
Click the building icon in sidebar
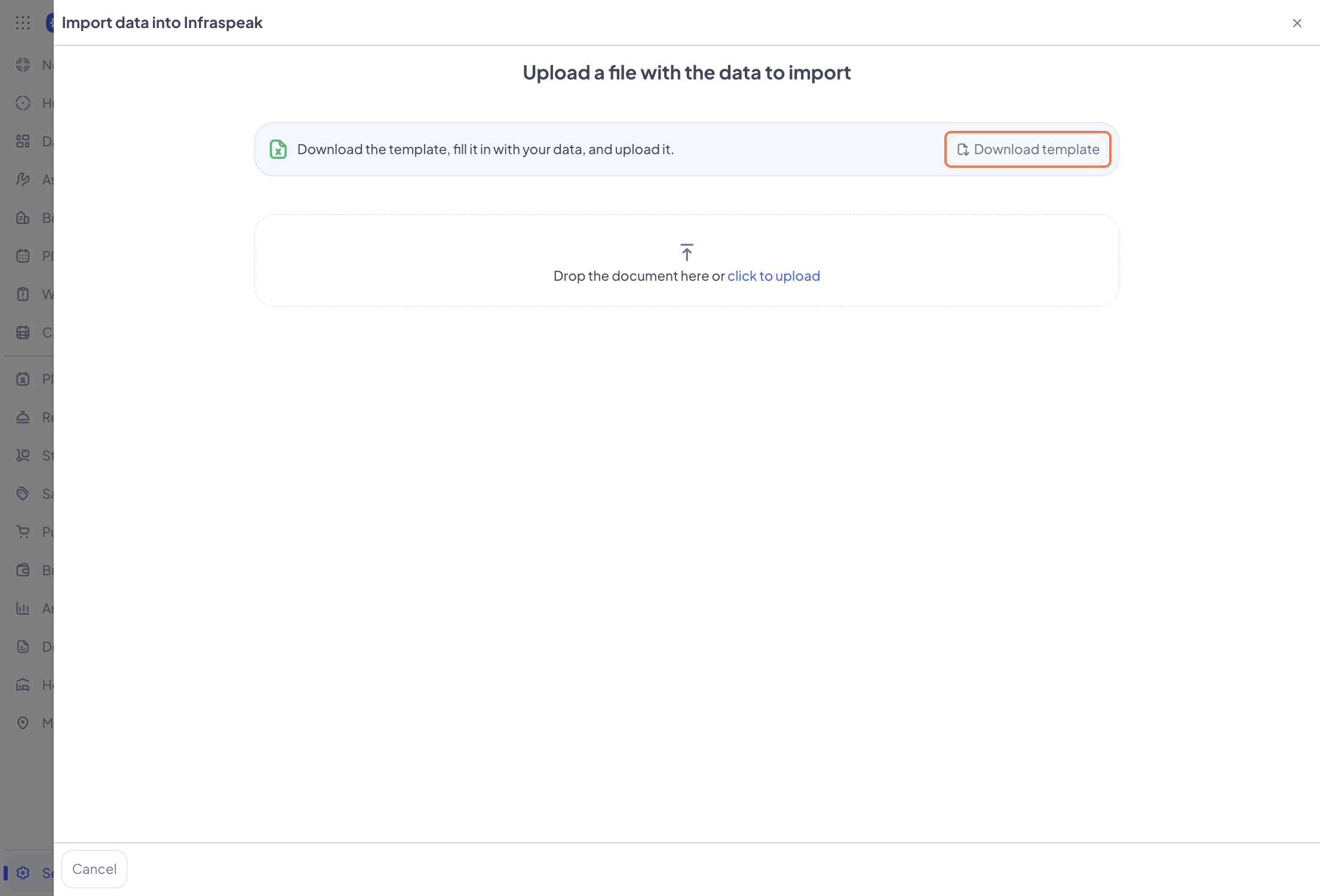(23, 218)
